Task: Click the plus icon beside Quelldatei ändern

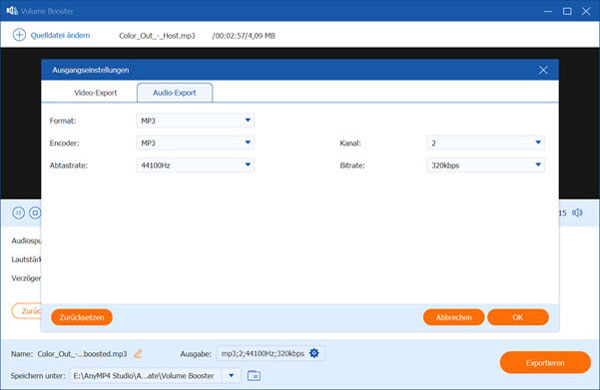Action: click(19, 35)
